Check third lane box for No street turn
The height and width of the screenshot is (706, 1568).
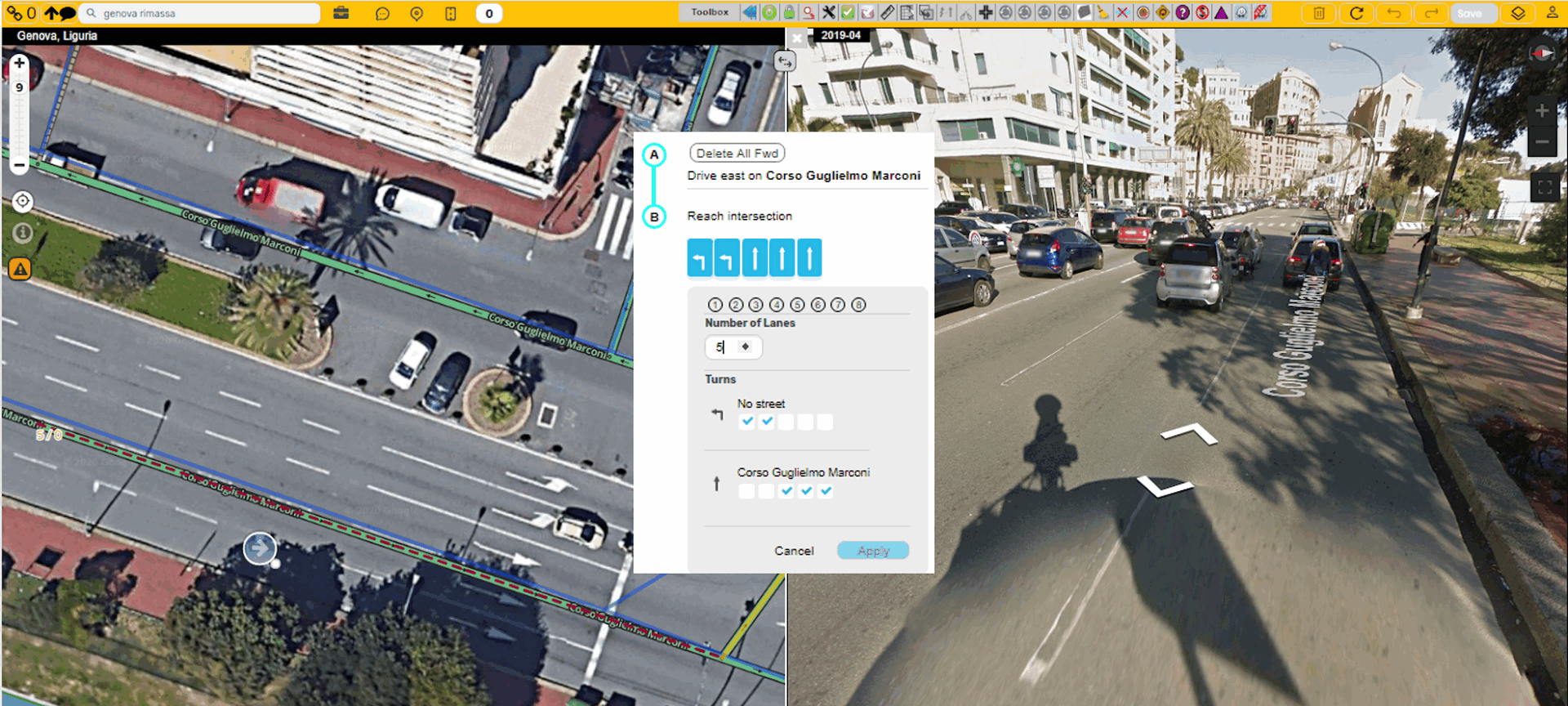click(x=786, y=422)
